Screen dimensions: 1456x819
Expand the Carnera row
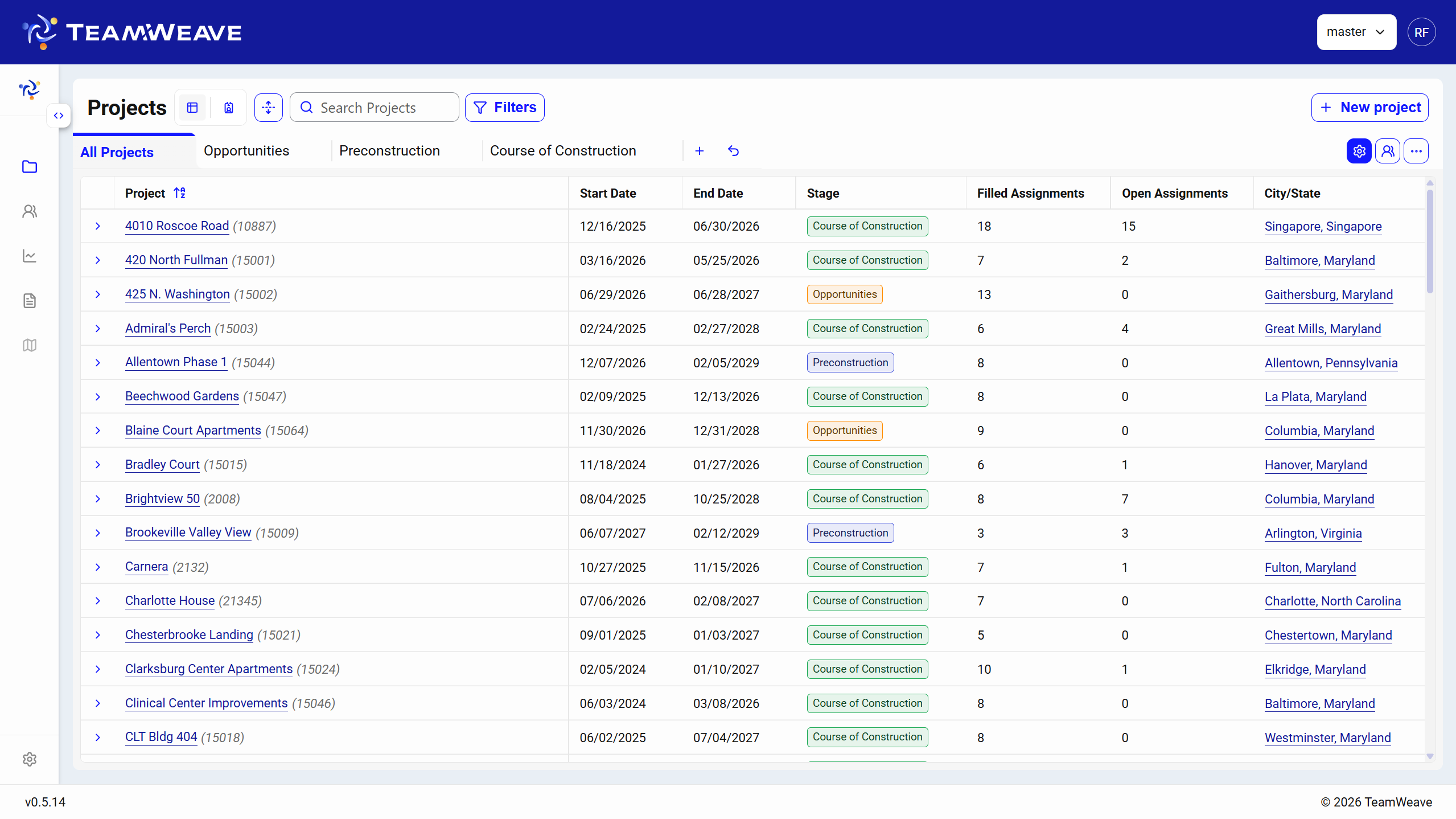pyautogui.click(x=98, y=567)
